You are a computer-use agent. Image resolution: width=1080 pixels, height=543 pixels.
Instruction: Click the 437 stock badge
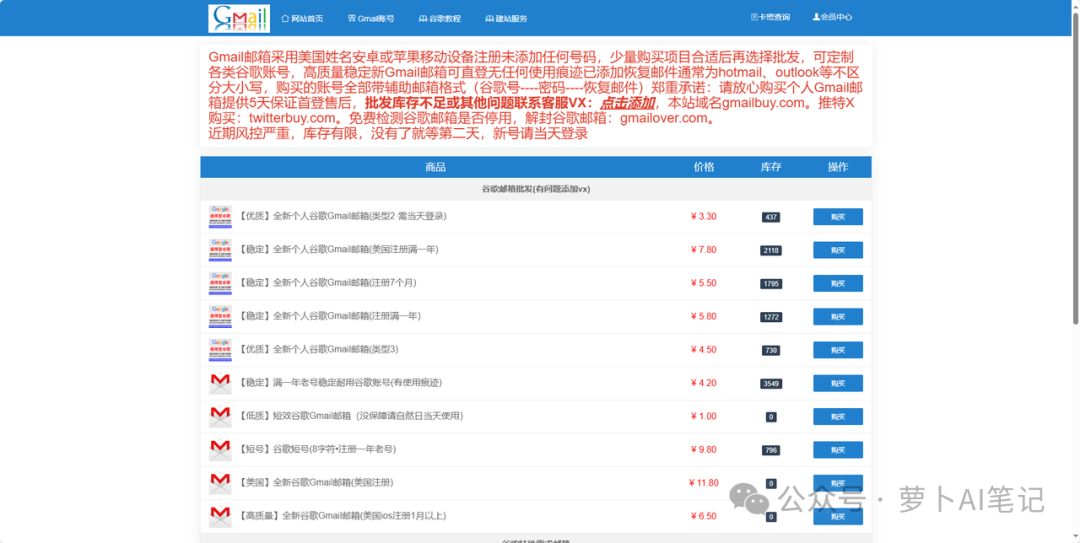pyautogui.click(x=771, y=217)
